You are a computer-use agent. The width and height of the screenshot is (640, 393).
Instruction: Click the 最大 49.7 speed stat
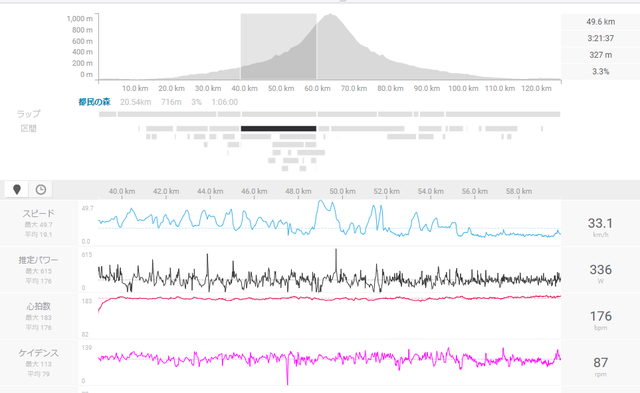[38, 225]
